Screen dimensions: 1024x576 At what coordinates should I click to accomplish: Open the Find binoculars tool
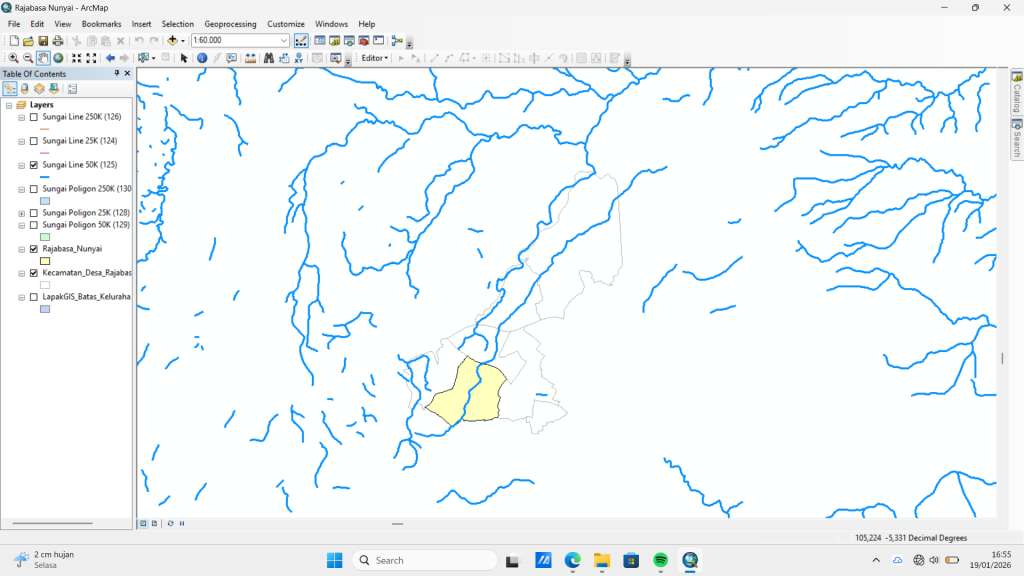click(268, 58)
